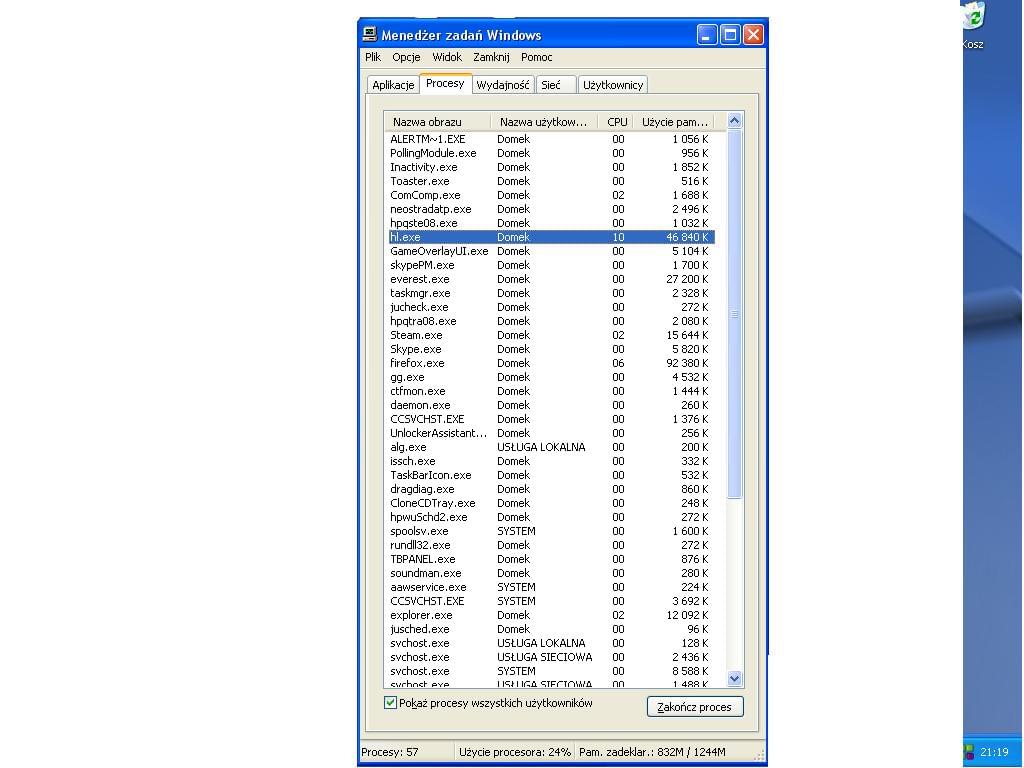Pick the rundll32.exe process
1024x768 pixels.
(x=552, y=545)
